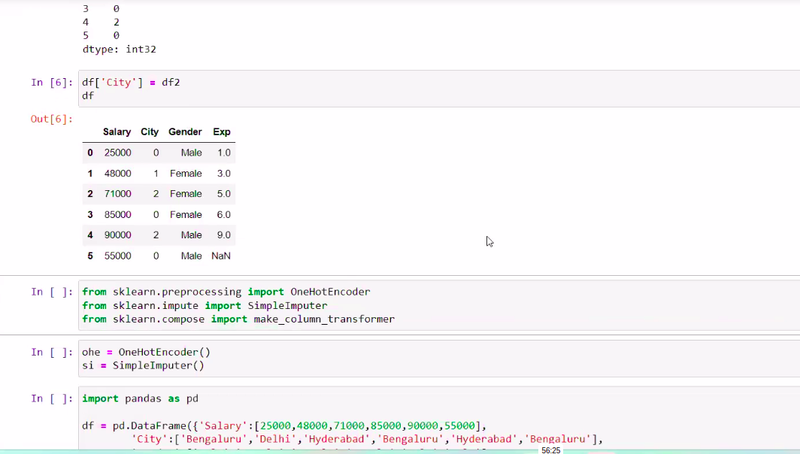Click the Out[6] output prompt
Image resolution: width=800 pixels, height=454 pixels.
point(52,119)
